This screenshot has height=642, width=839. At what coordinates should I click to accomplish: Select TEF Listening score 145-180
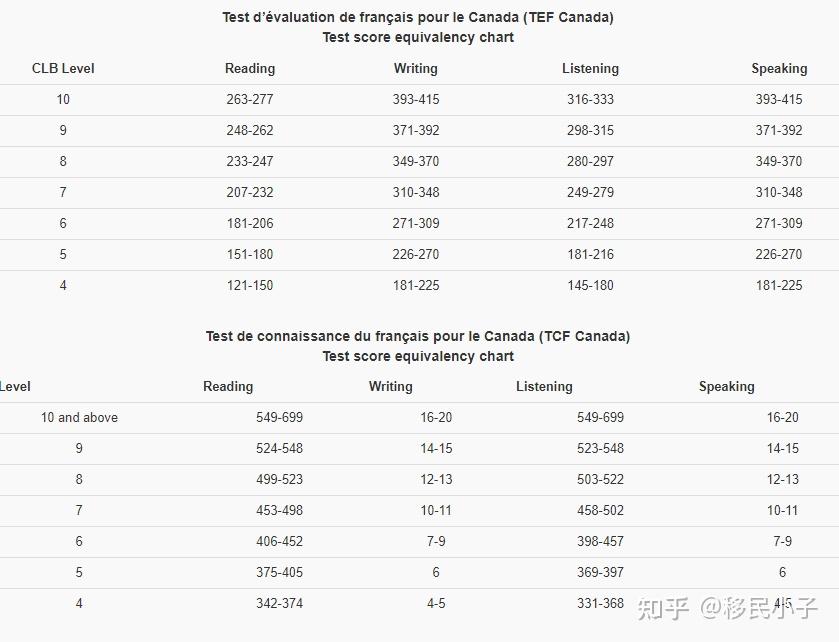(x=590, y=285)
